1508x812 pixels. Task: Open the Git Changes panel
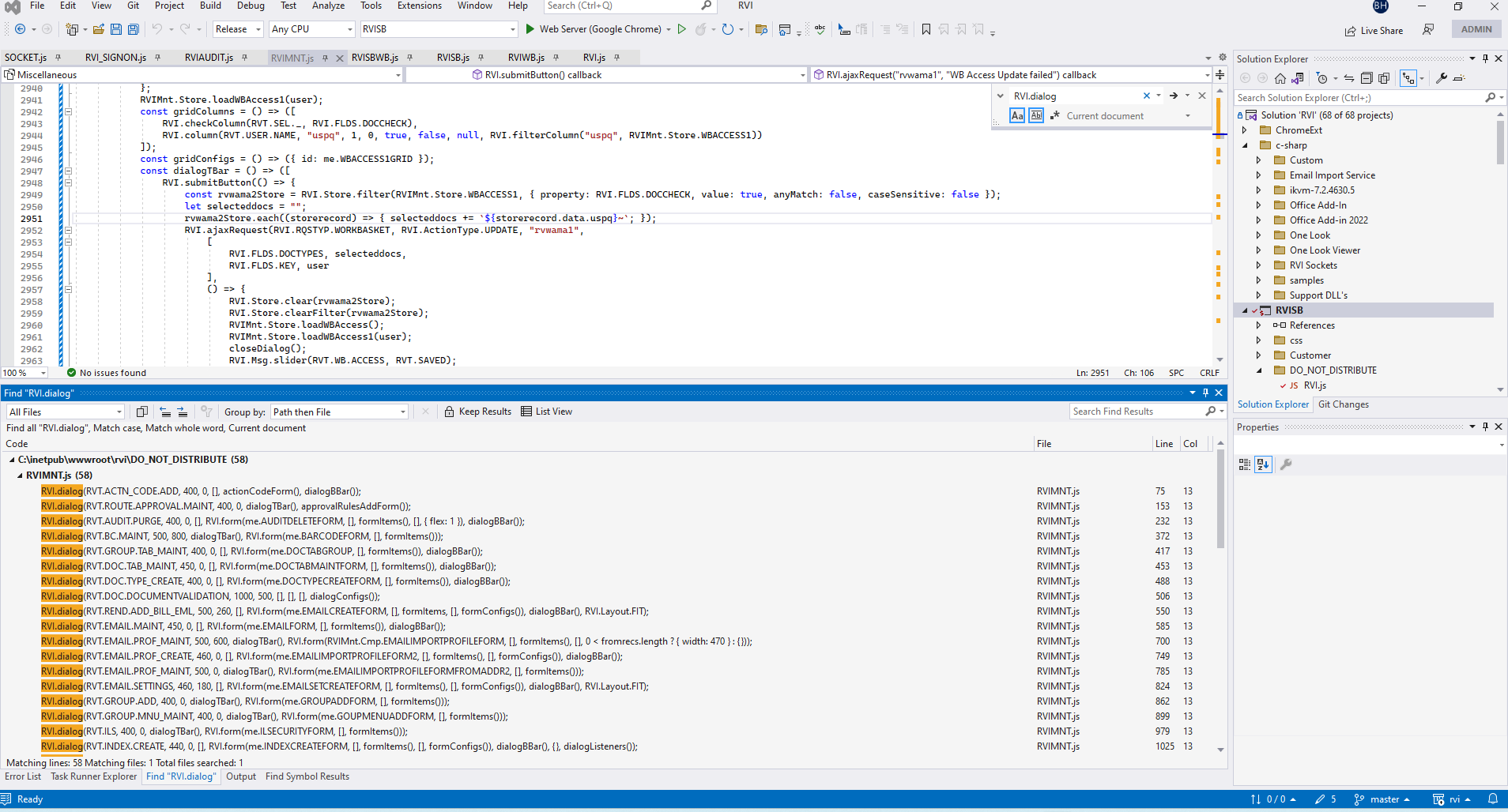(x=1344, y=404)
